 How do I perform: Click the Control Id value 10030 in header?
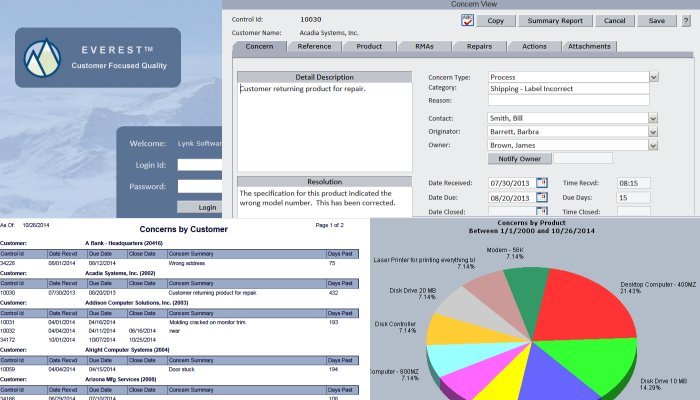click(x=311, y=20)
